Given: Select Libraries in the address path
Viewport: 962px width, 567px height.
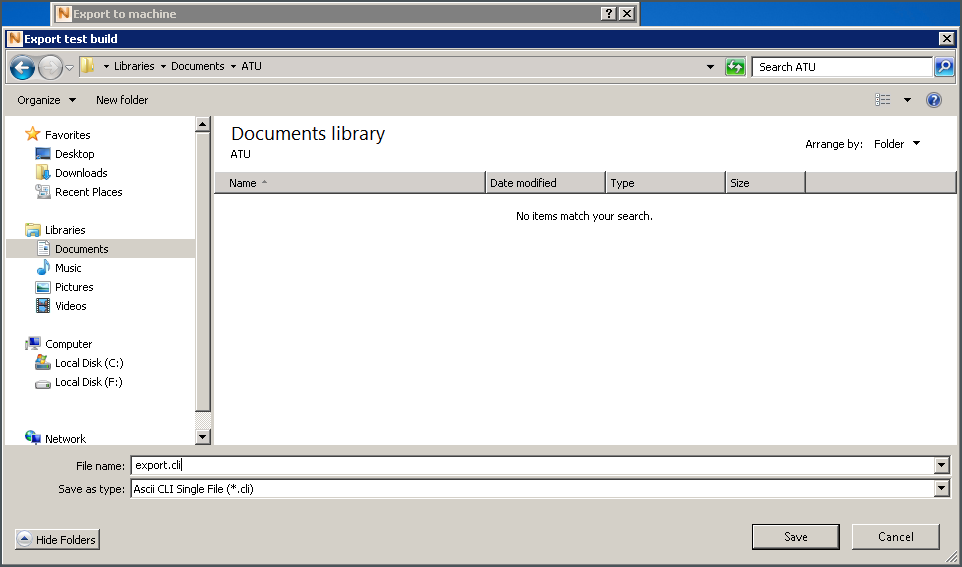Looking at the screenshot, I should [134, 66].
